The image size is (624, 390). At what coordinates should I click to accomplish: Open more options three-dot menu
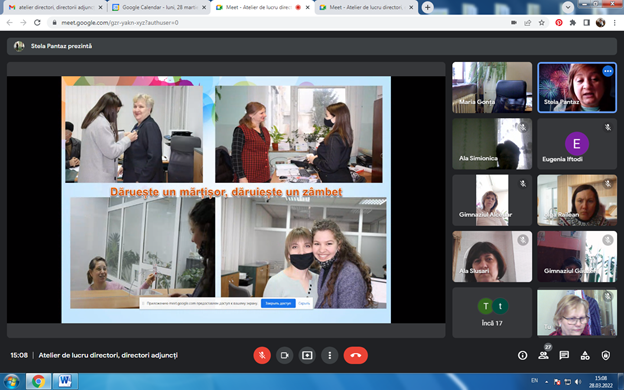330,355
